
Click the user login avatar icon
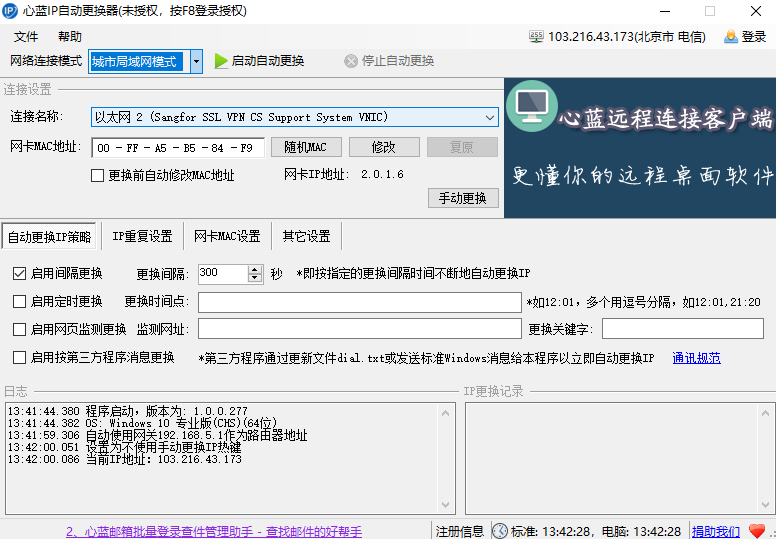[731, 37]
